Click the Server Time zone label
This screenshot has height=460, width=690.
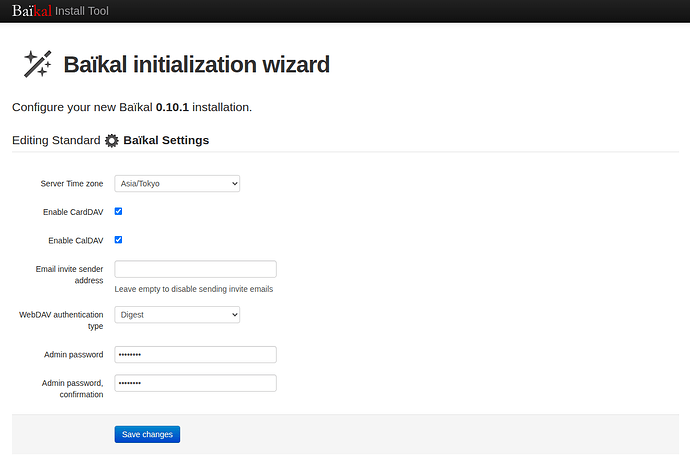(71, 184)
